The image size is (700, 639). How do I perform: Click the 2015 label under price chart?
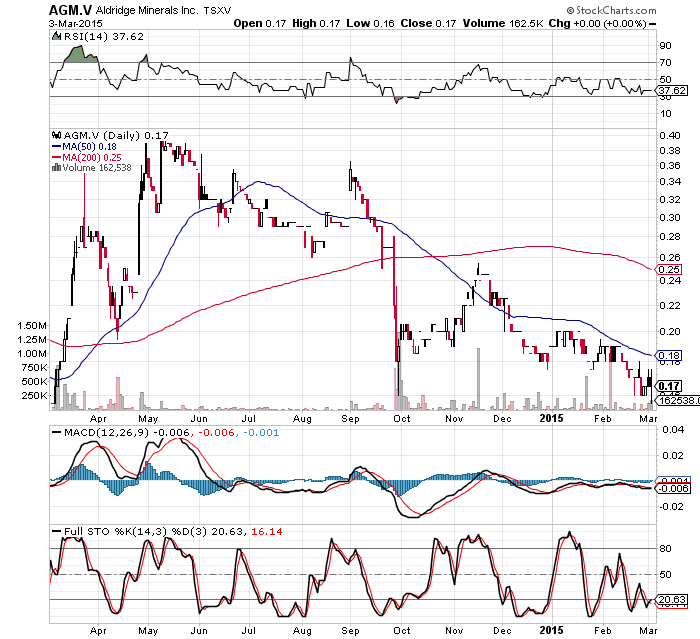tap(551, 418)
